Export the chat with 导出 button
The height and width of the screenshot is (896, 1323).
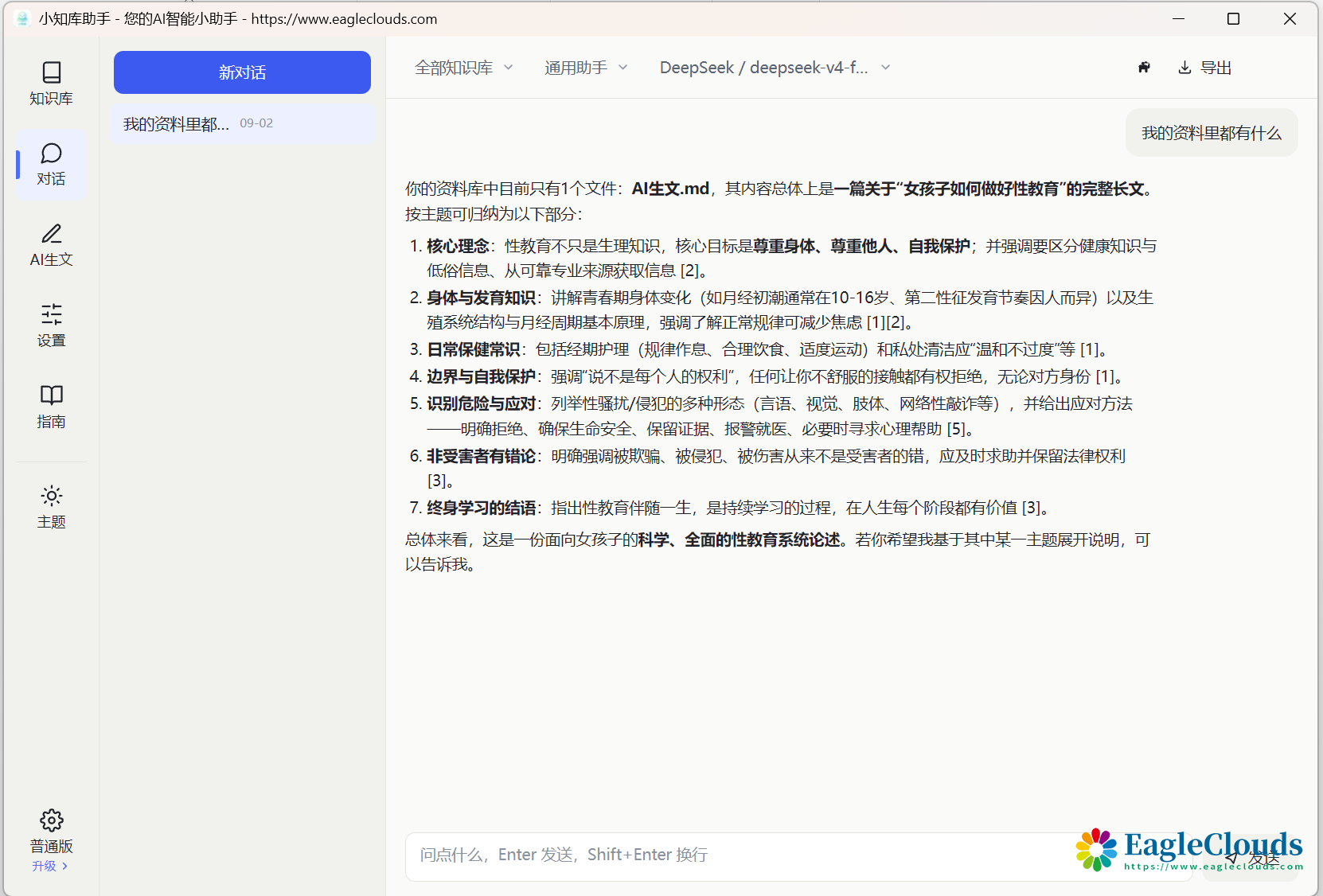(x=1204, y=68)
